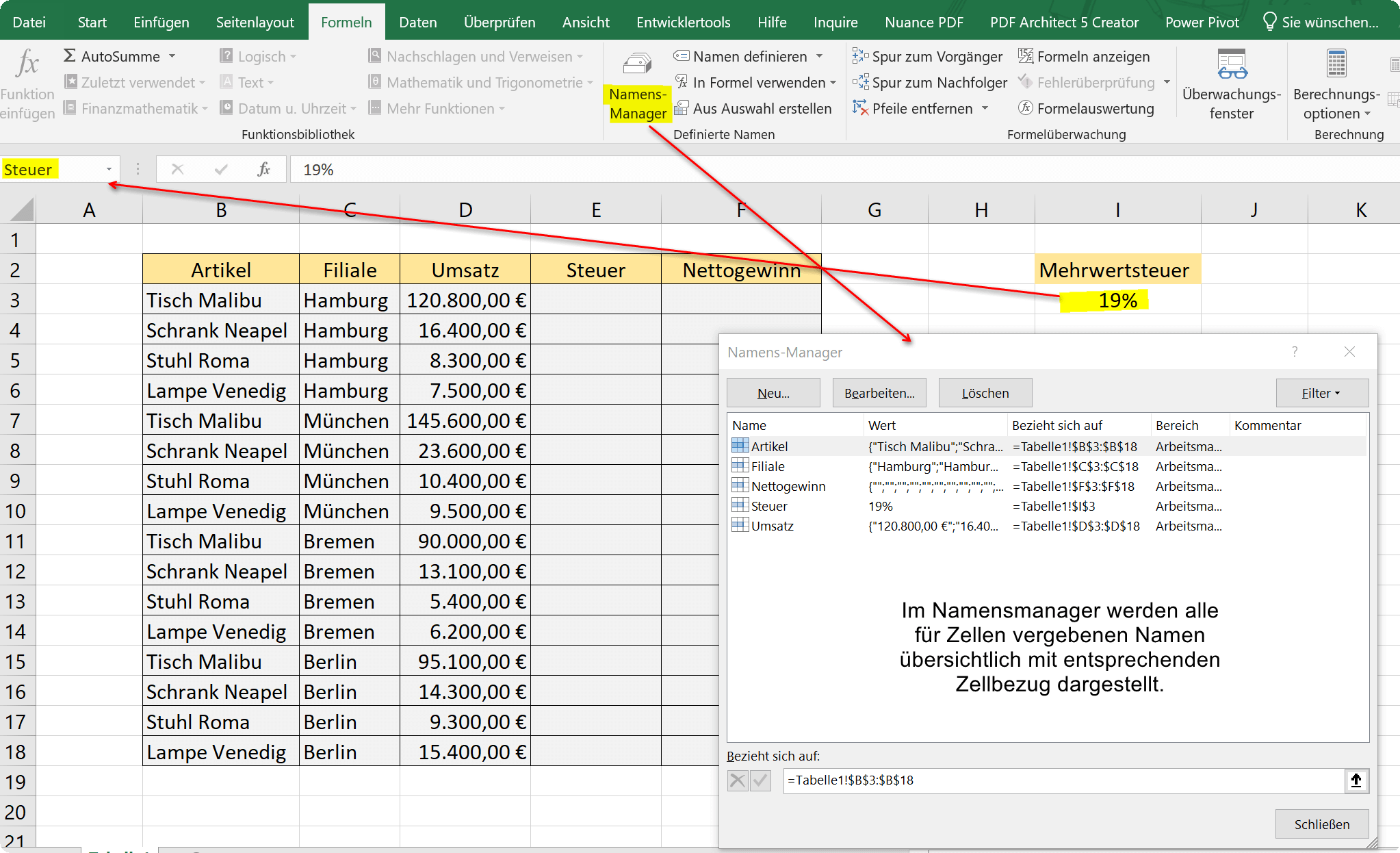Select the Nettogewinn row in Namens-Manager
This screenshot has height=853, width=1400.
pyautogui.click(x=1047, y=486)
